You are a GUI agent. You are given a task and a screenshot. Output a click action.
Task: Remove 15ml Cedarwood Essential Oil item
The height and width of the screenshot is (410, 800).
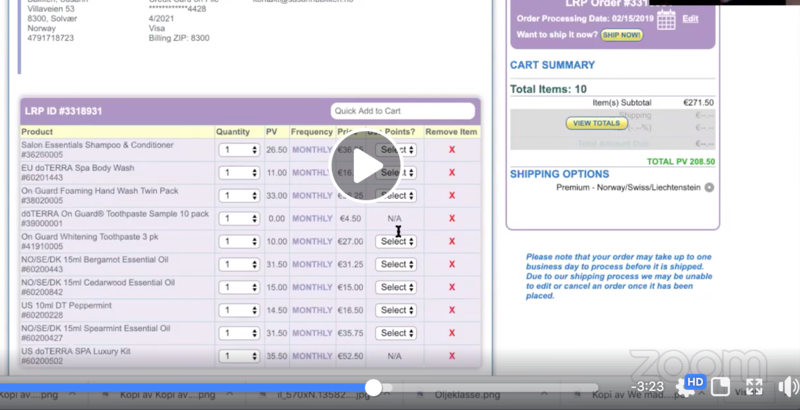[452, 287]
